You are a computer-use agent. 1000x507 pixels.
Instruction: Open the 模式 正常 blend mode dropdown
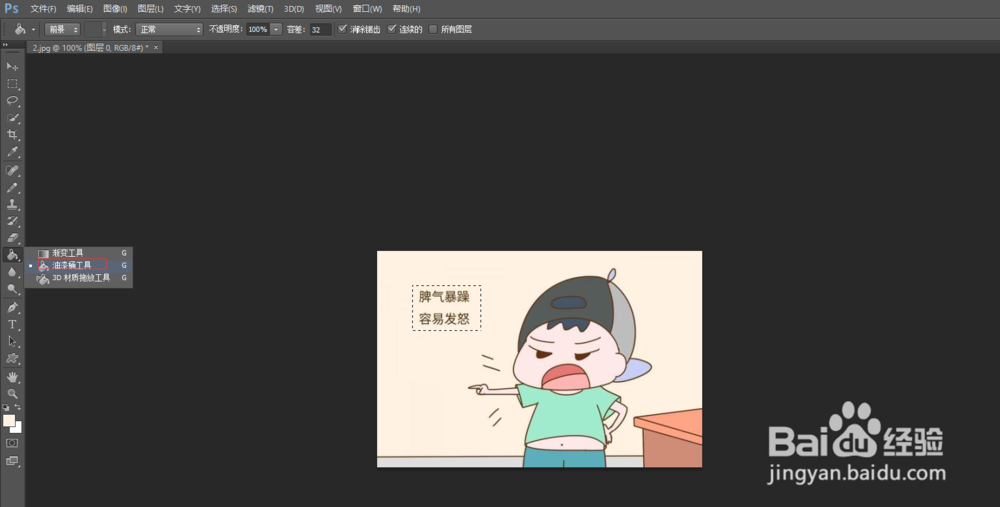(169, 29)
